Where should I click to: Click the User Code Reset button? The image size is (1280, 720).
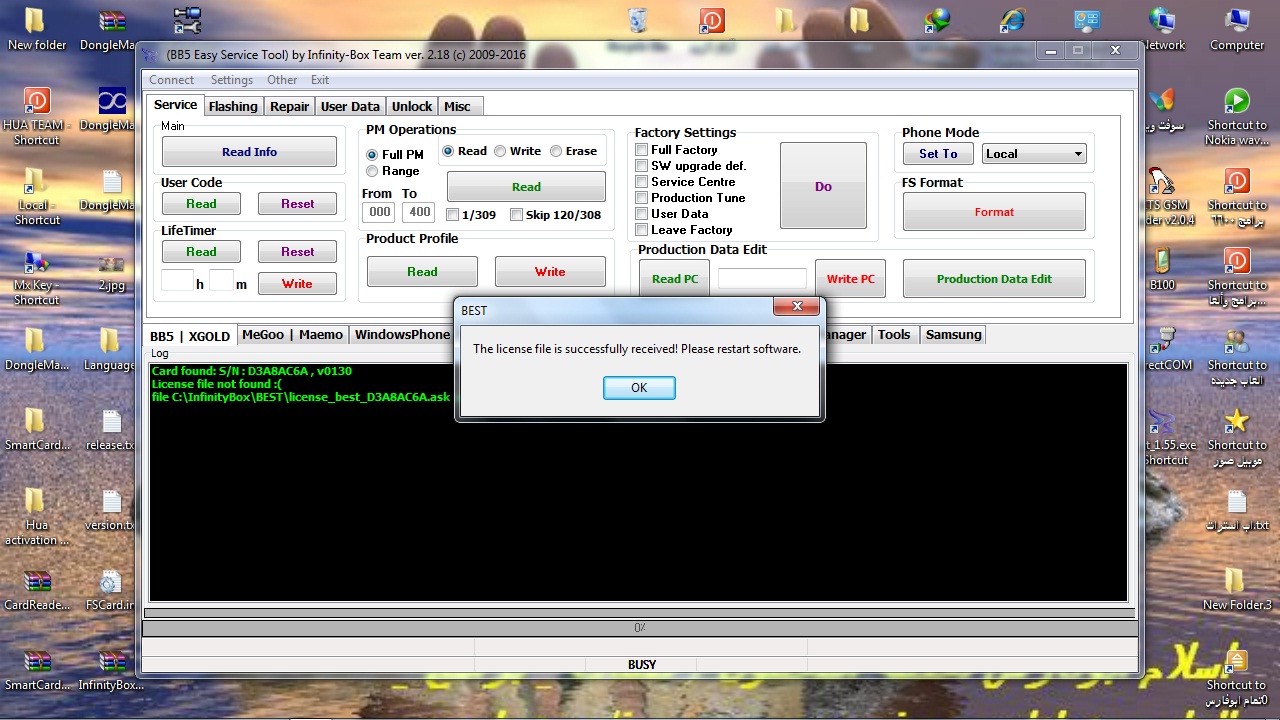tap(297, 204)
